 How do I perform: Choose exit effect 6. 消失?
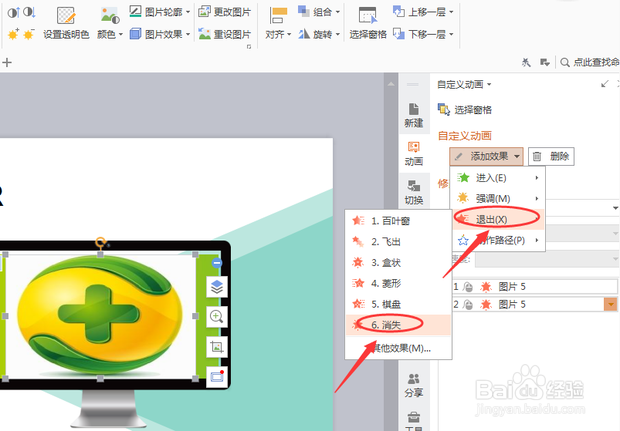[398, 325]
